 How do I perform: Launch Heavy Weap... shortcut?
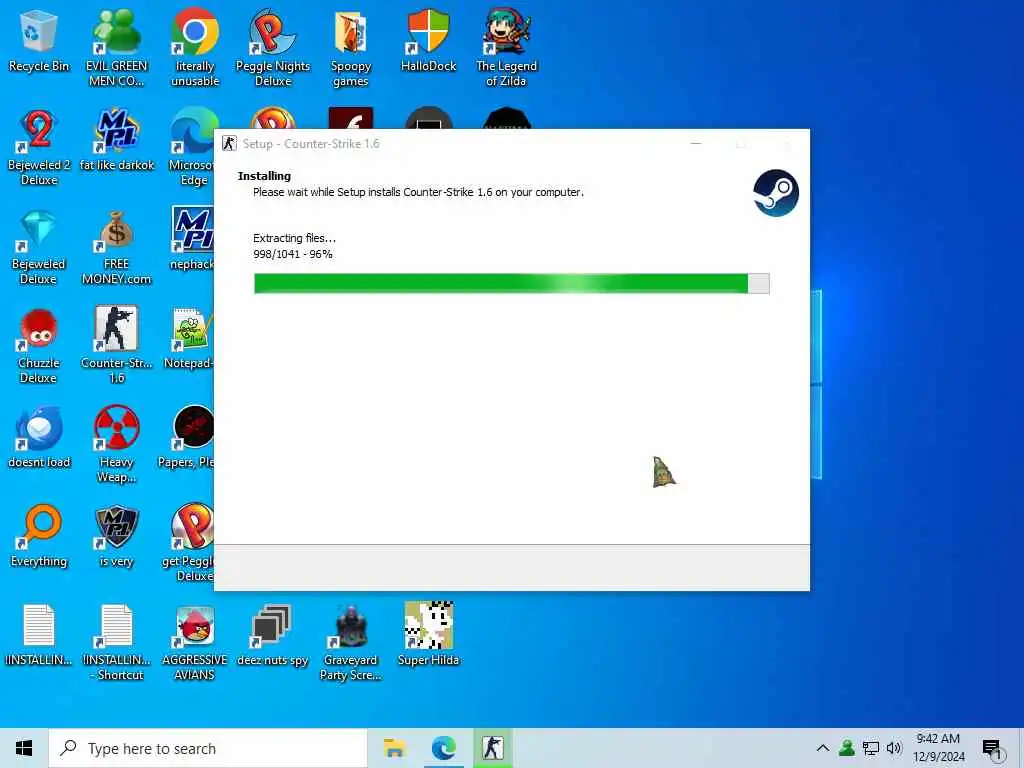116,445
